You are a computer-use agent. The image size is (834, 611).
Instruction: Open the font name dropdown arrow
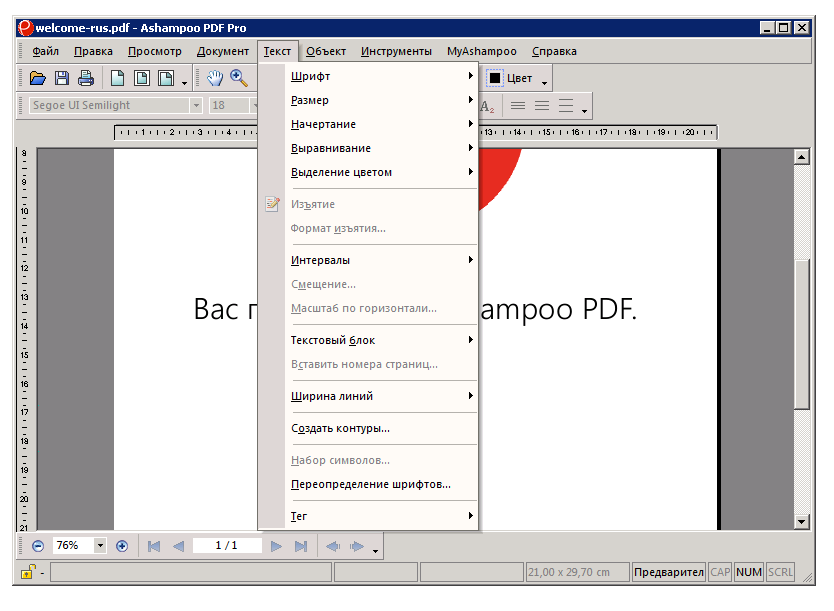196,105
